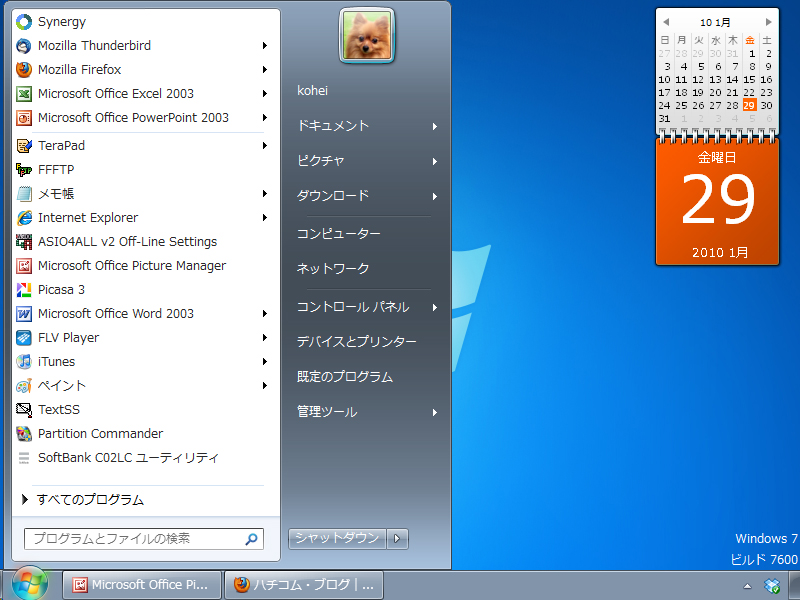Expand Excel 2003 recent files arrow
The width and height of the screenshot is (800, 600).
(x=265, y=94)
